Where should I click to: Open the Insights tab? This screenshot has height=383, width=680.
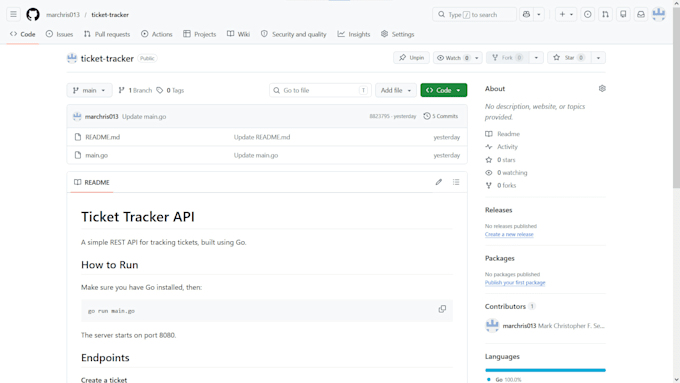pyautogui.click(x=354, y=34)
